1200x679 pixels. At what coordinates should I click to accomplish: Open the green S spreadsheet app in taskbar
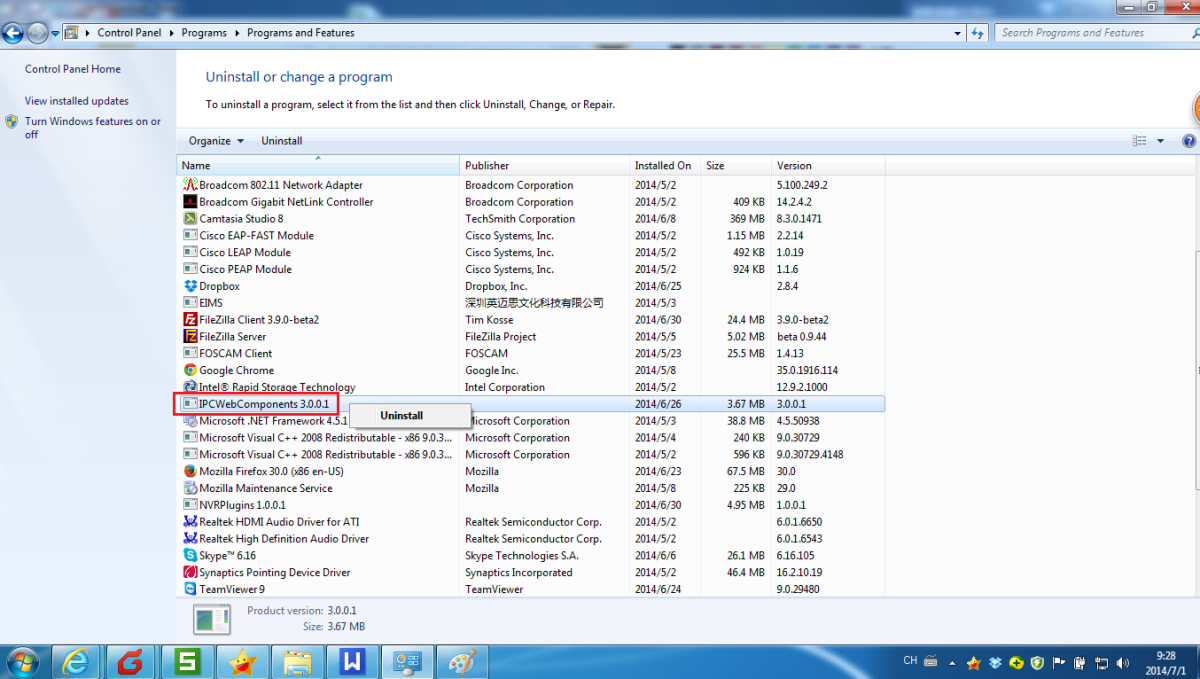point(187,662)
